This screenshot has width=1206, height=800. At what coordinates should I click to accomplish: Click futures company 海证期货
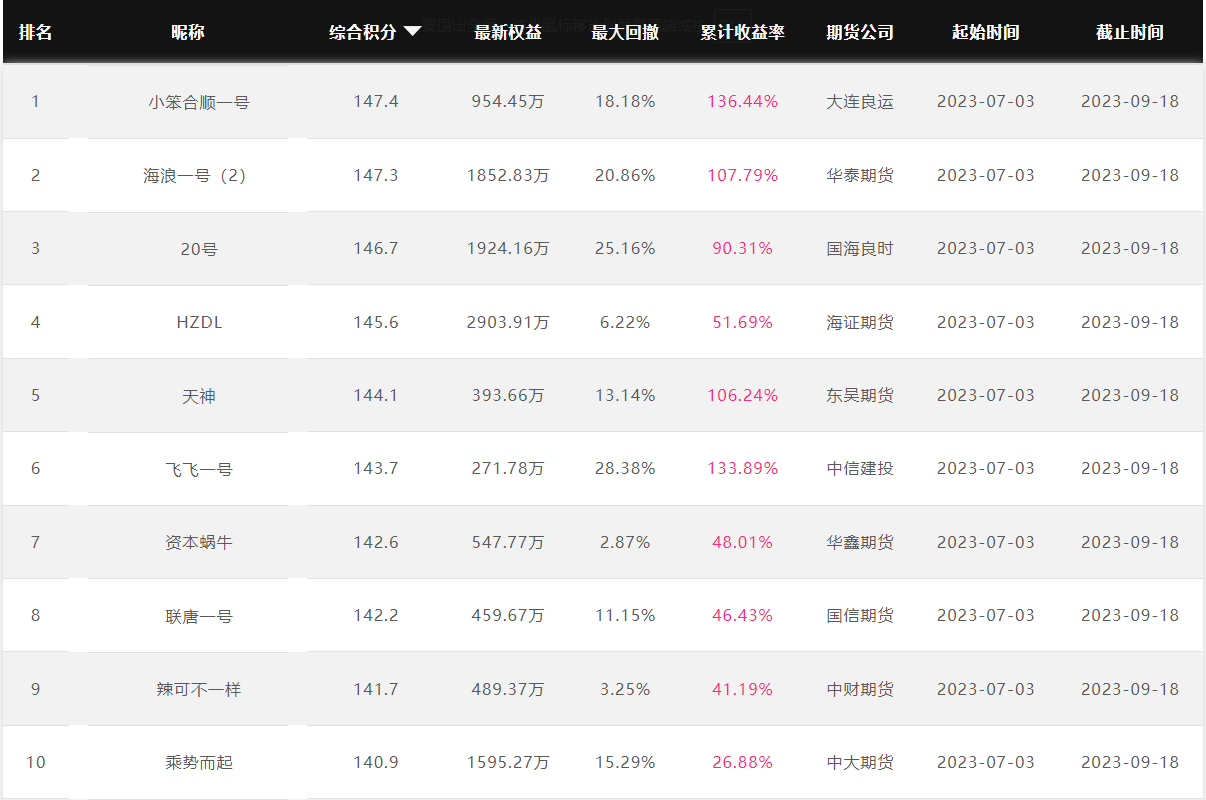click(860, 322)
